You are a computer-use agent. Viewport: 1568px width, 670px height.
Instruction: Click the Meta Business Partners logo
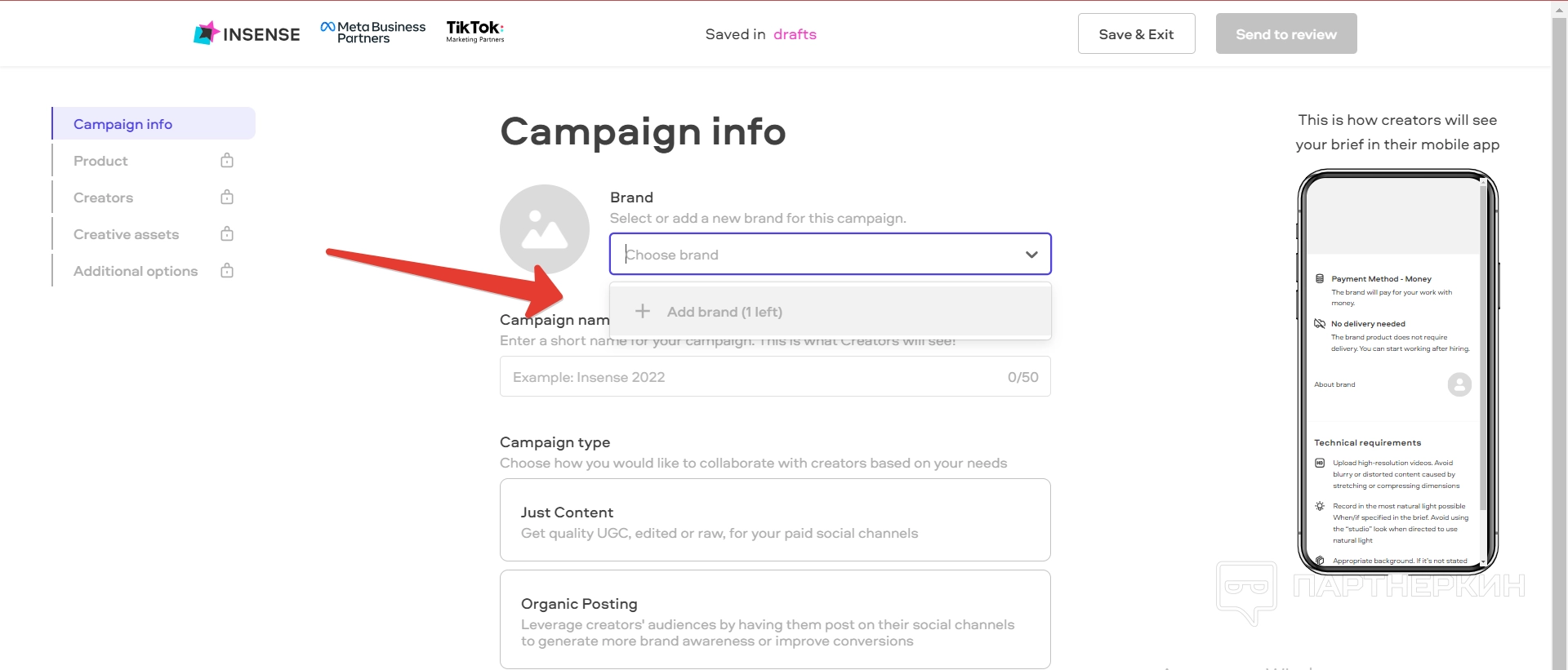(373, 33)
